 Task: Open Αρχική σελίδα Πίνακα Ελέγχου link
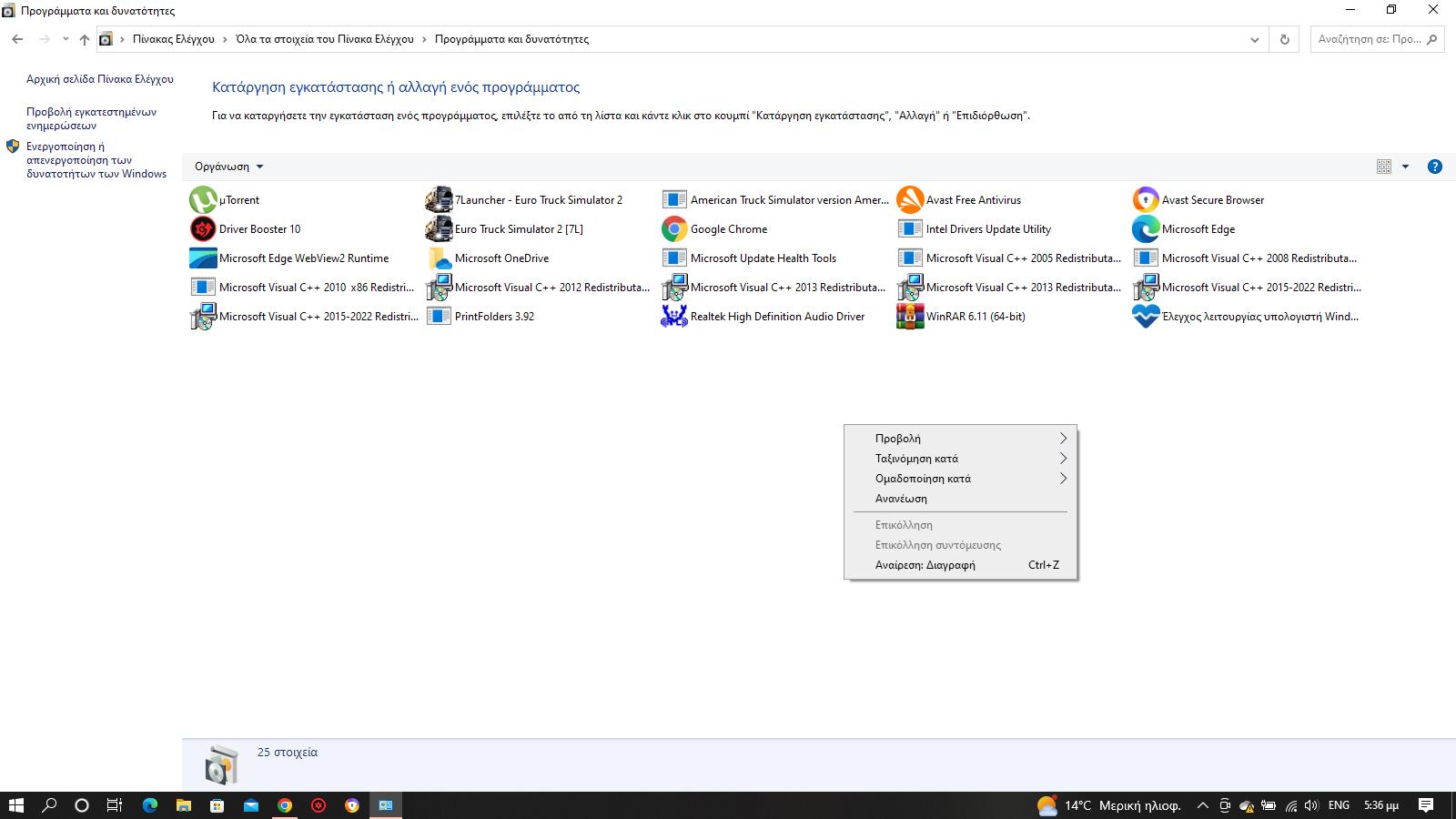point(100,79)
